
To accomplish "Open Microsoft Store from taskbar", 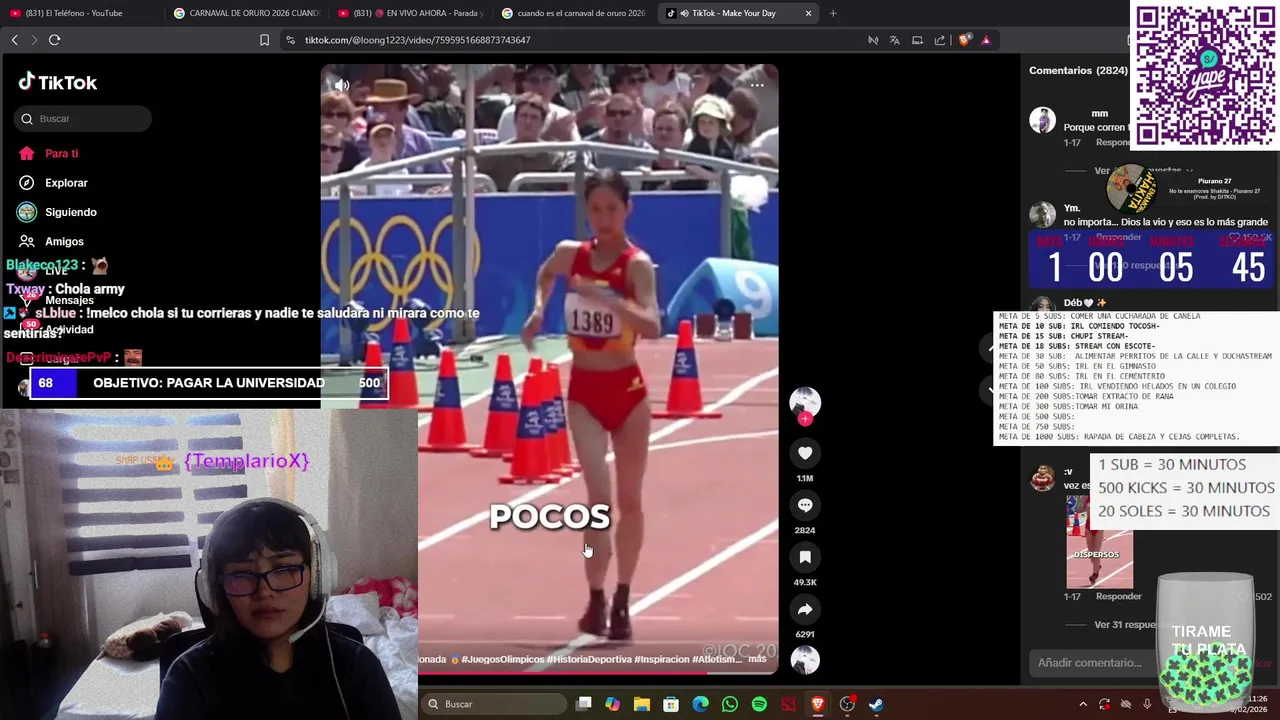I will pyautogui.click(x=671, y=704).
